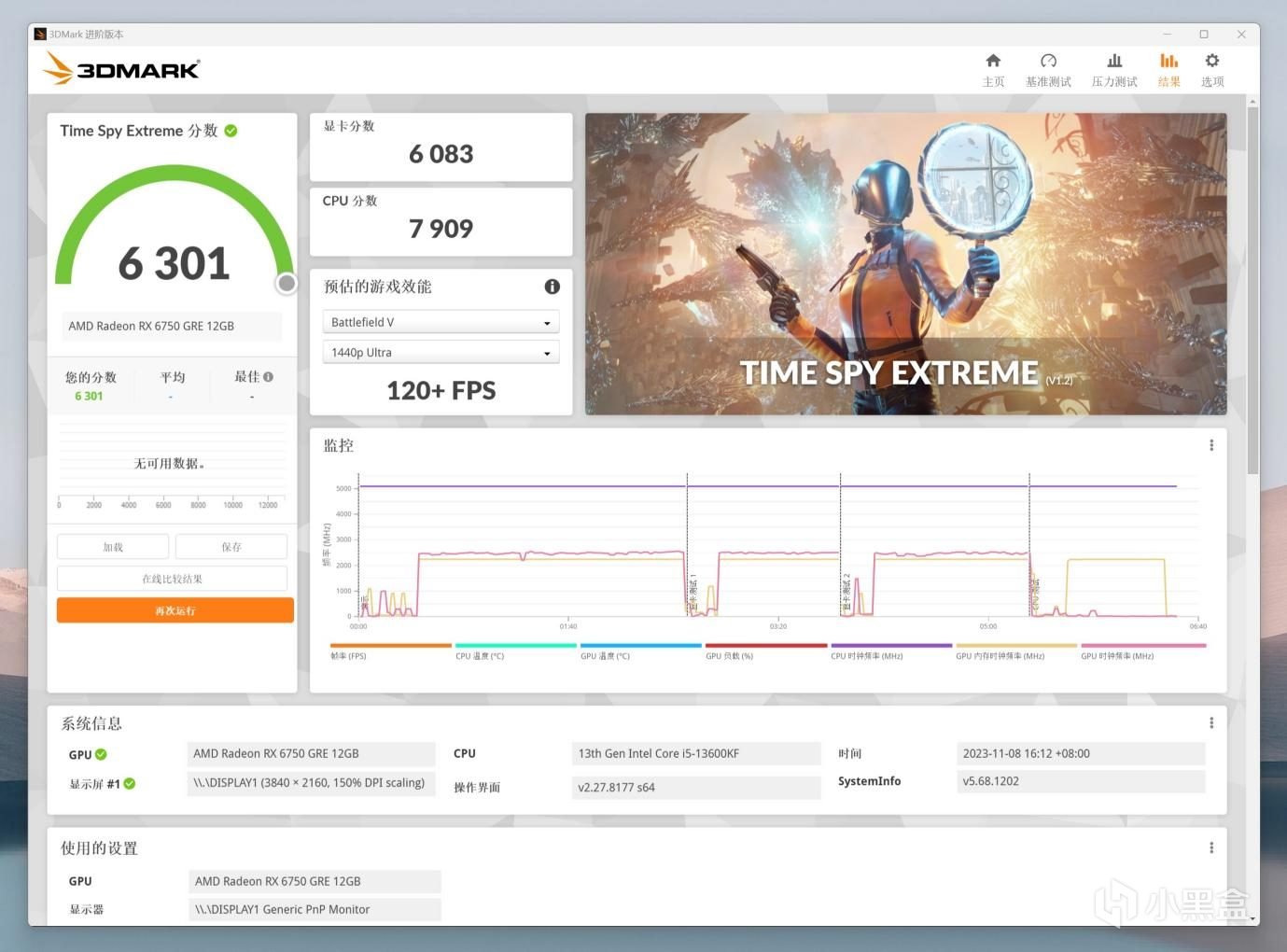Screen dimensions: 1287x952
Task: Click the 监控 panel heading
Action: (x=338, y=445)
